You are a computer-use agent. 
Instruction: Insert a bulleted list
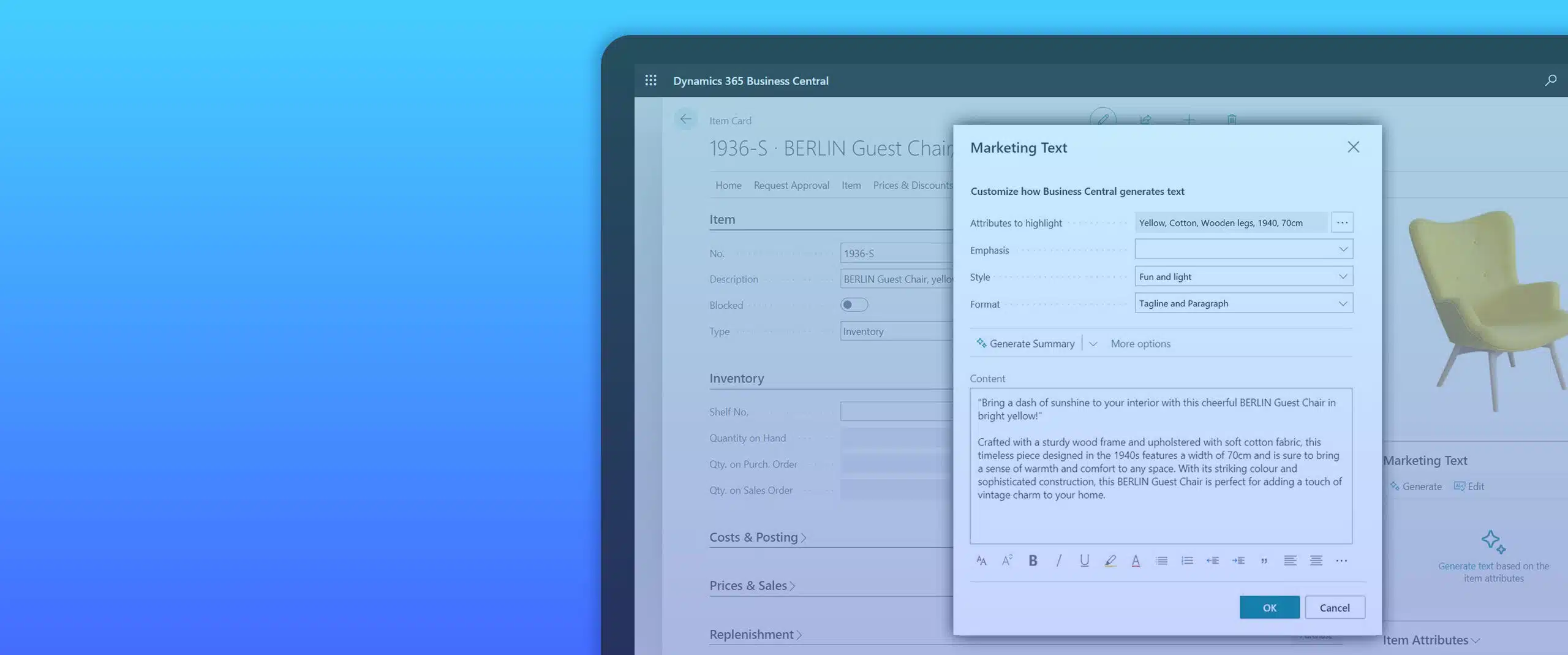pos(1161,561)
